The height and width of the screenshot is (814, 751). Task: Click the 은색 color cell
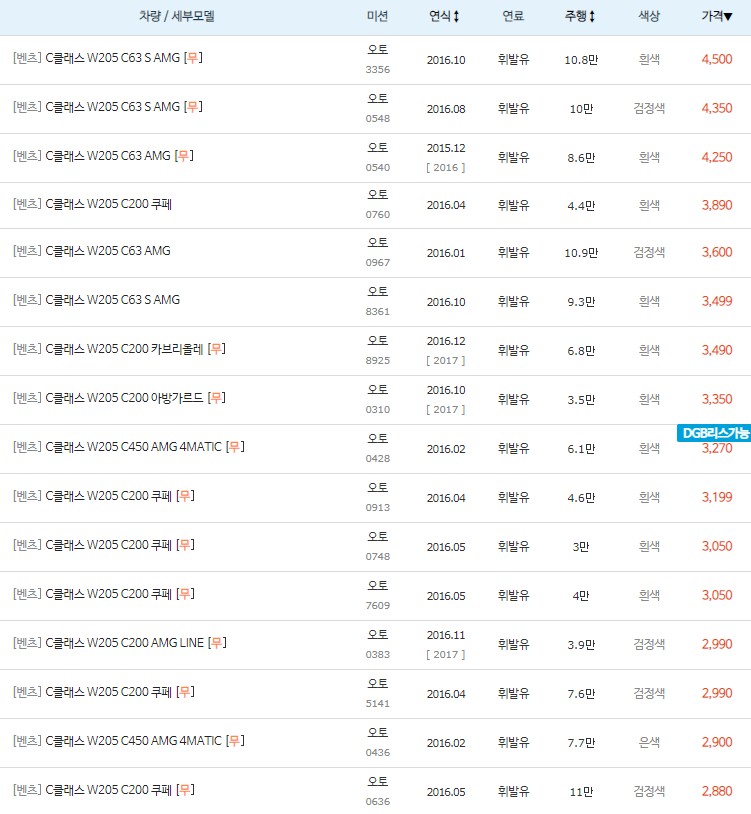click(x=649, y=742)
